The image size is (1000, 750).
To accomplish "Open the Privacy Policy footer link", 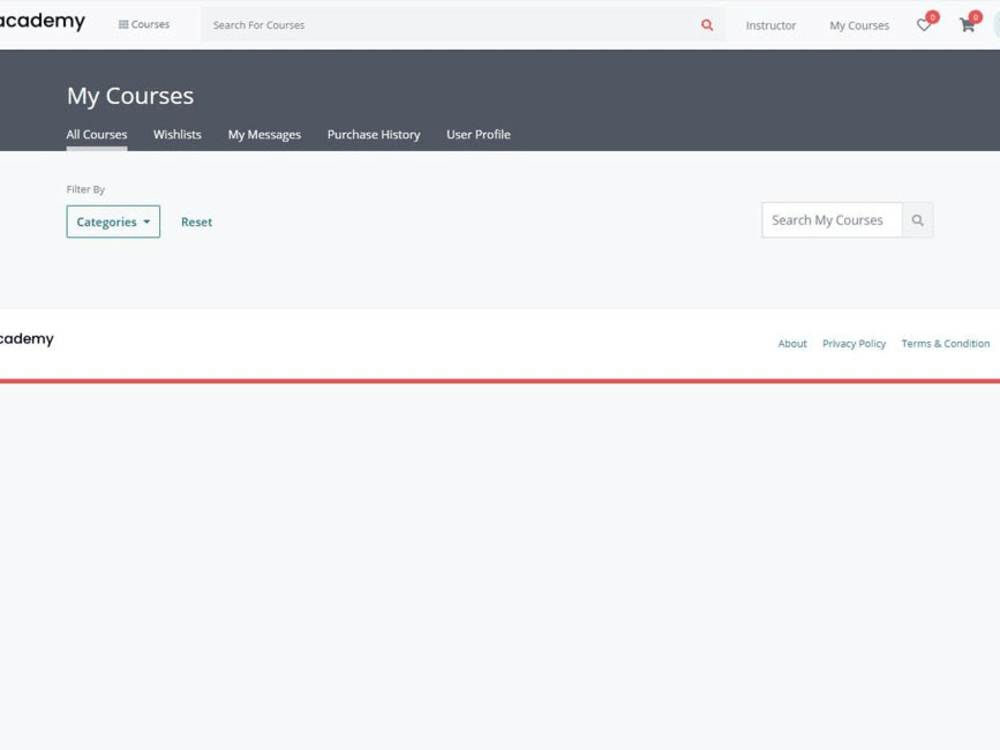I will pyautogui.click(x=854, y=344).
